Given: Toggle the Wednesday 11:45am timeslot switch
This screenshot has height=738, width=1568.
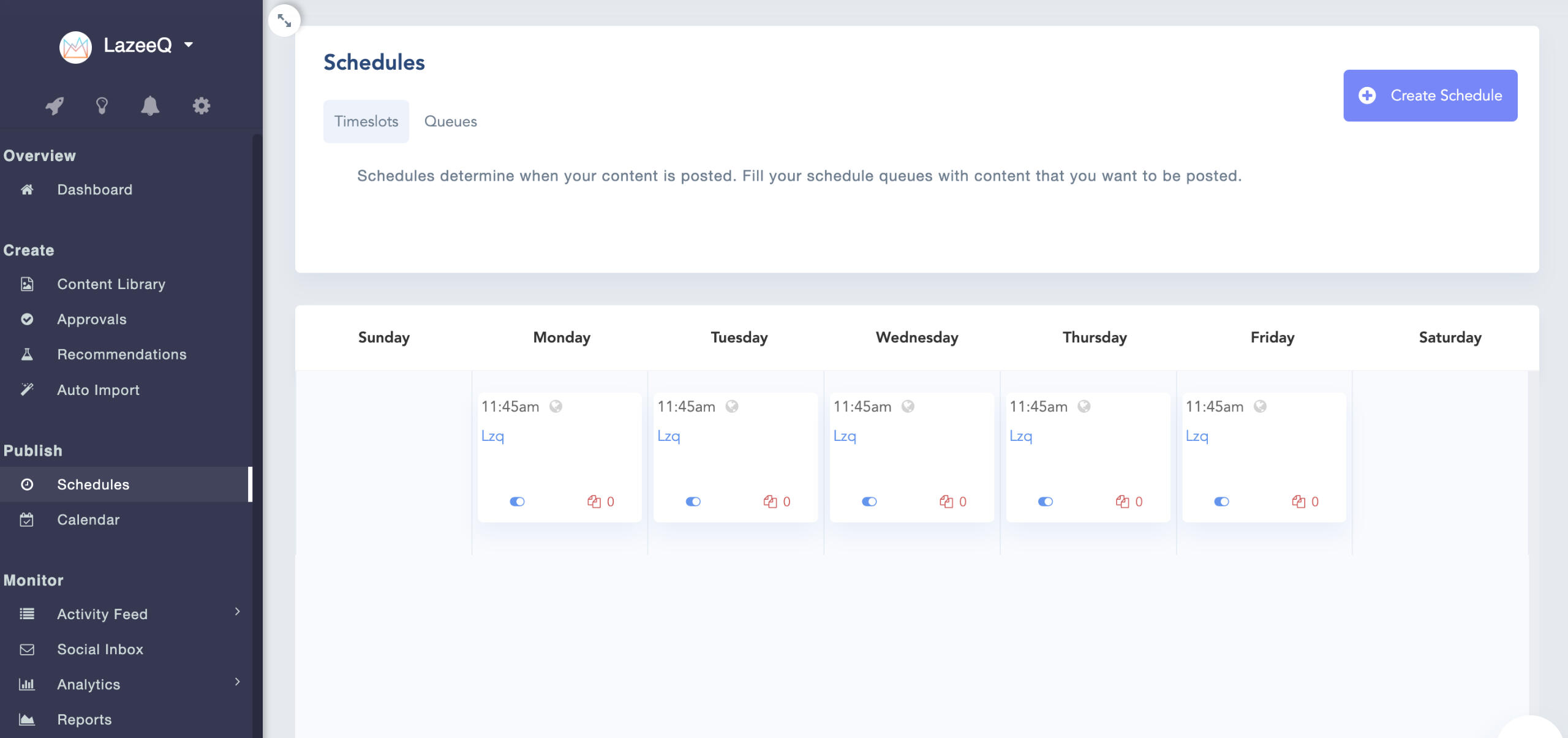Looking at the screenshot, I should 869,502.
